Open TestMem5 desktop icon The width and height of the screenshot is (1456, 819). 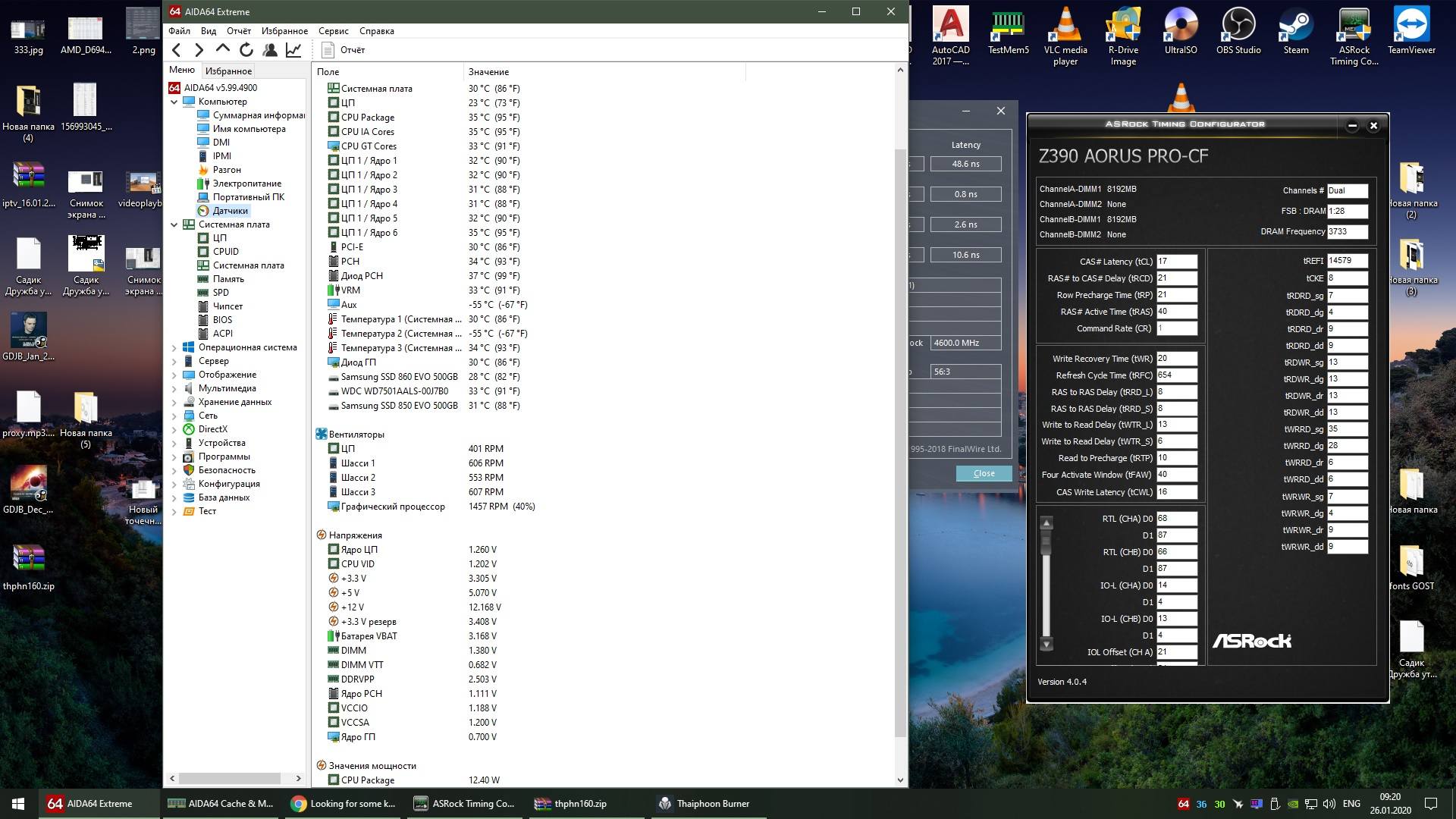click(1009, 30)
